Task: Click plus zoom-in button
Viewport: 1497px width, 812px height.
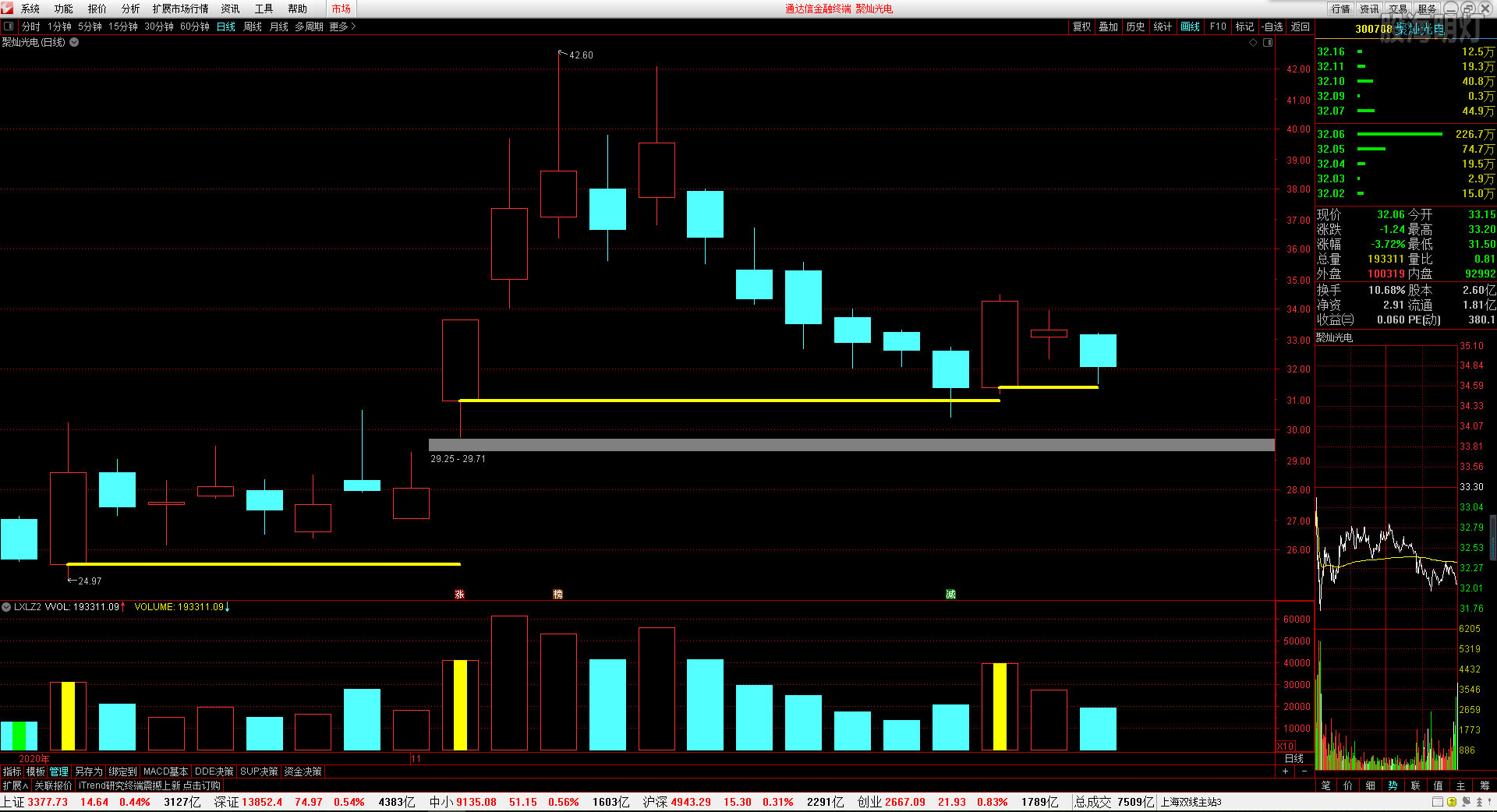Action: (x=1285, y=771)
